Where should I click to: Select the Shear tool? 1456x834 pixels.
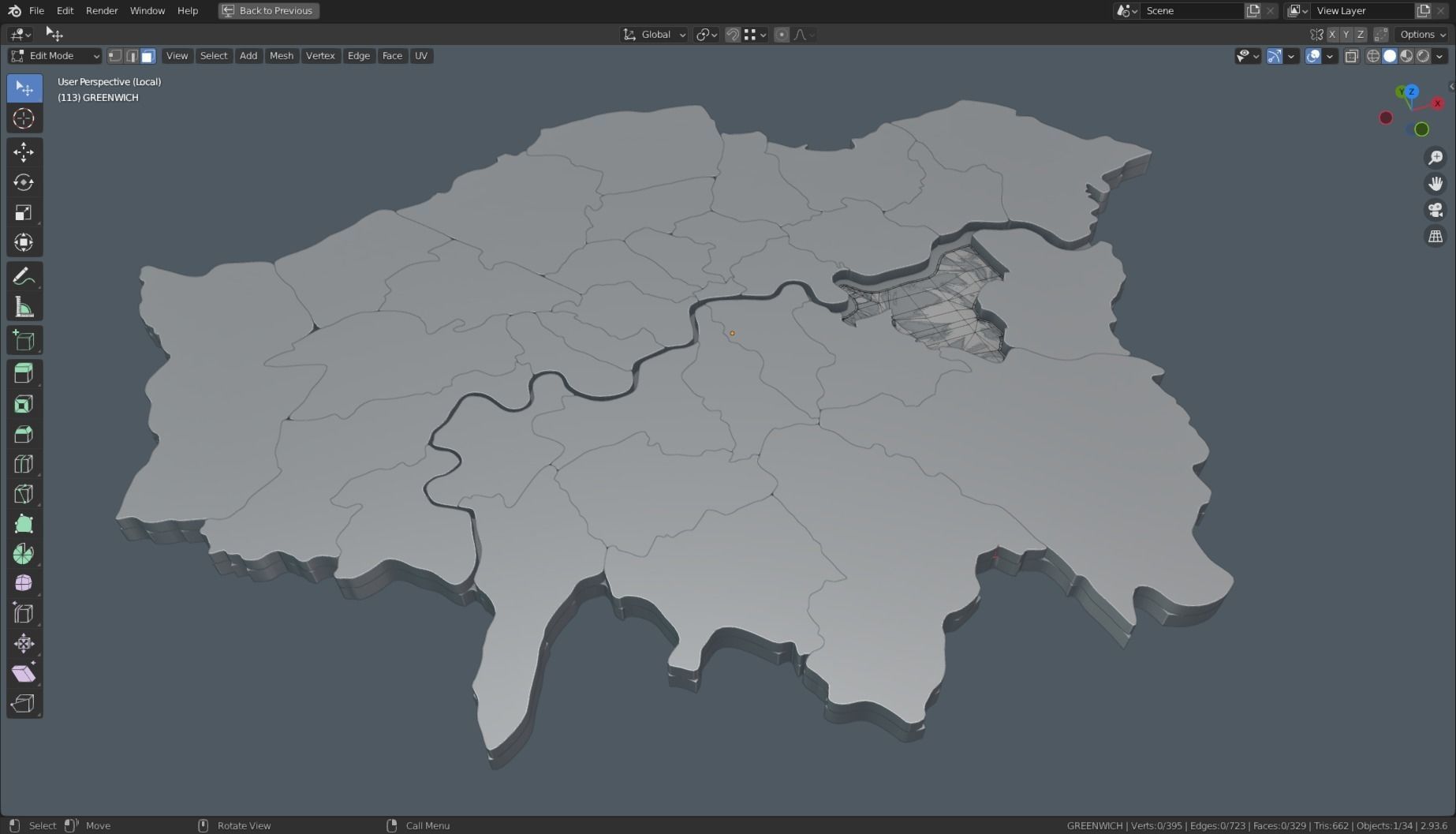click(x=24, y=673)
